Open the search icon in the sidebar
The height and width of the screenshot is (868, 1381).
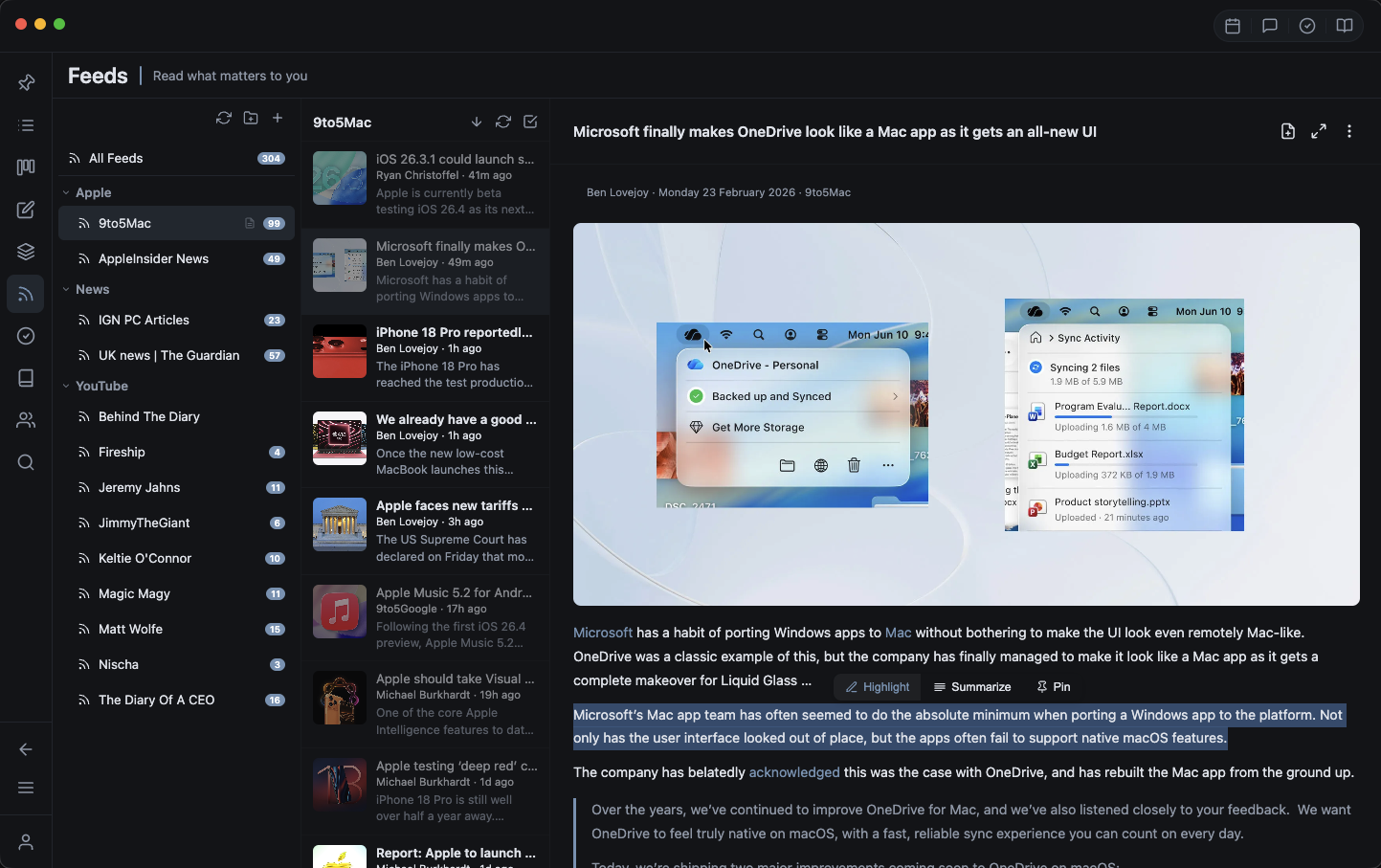coord(25,462)
